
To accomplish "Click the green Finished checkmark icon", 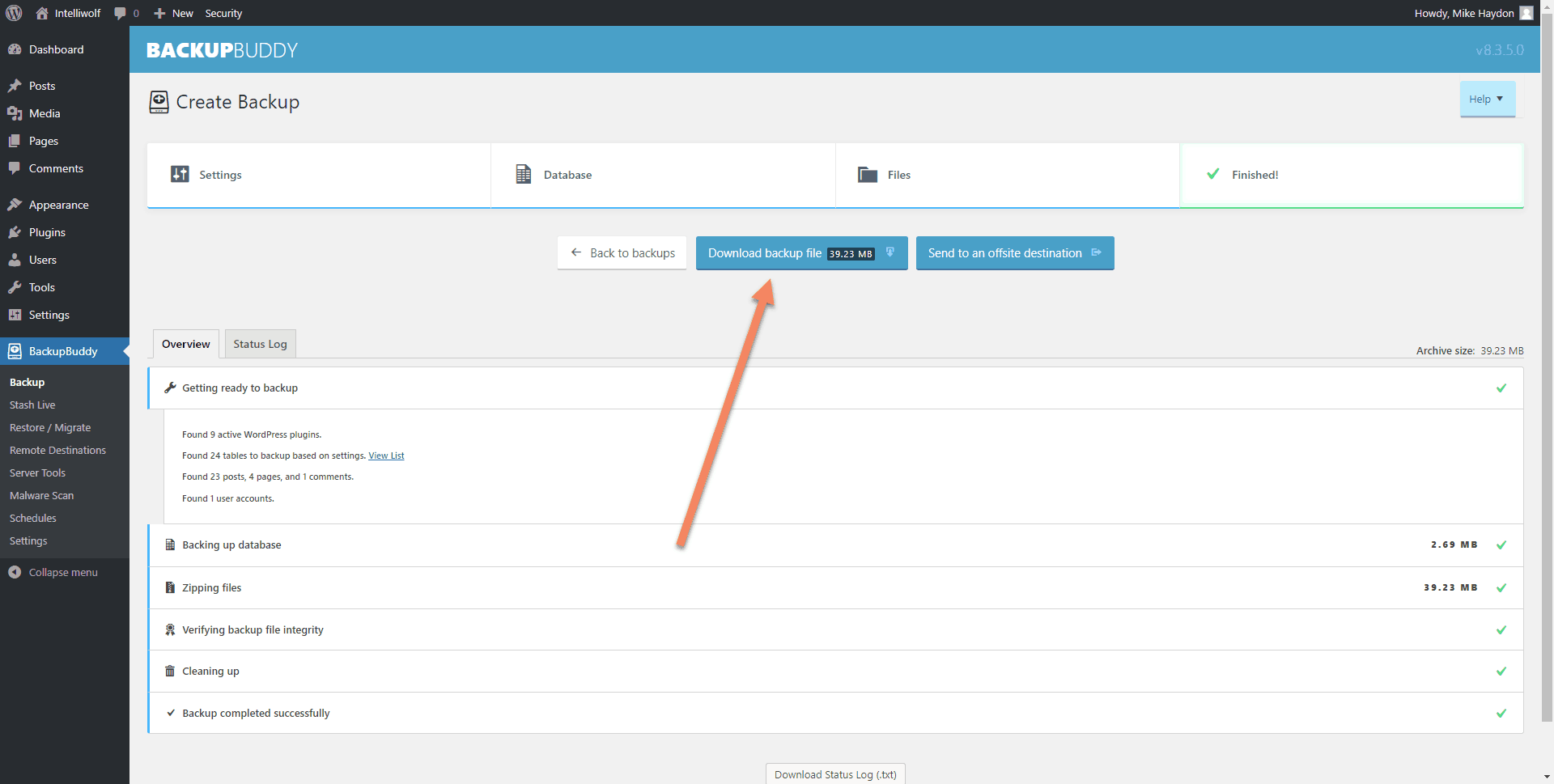I will (1212, 174).
